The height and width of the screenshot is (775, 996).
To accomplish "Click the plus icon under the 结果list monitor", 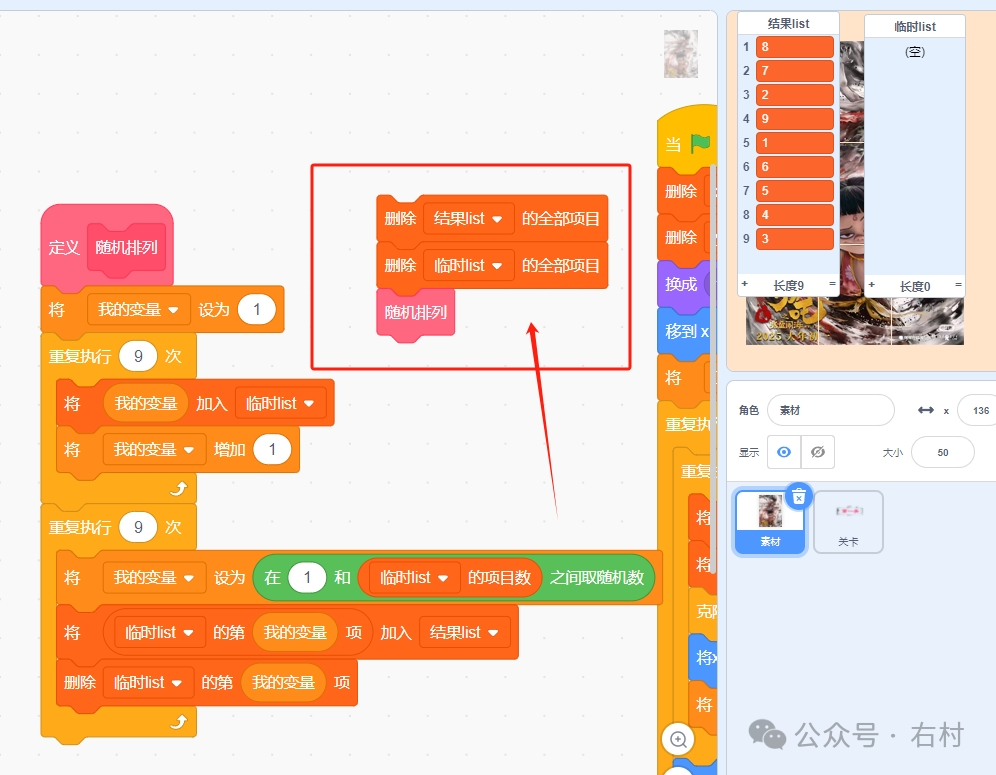I will tap(746, 285).
